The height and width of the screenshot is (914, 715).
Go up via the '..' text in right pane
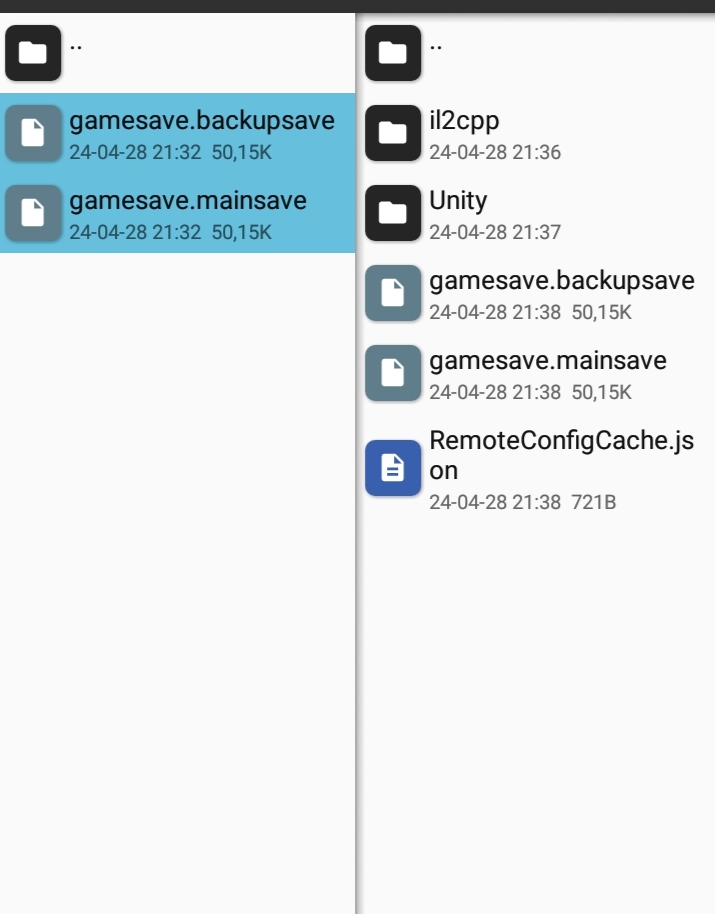coord(436,45)
